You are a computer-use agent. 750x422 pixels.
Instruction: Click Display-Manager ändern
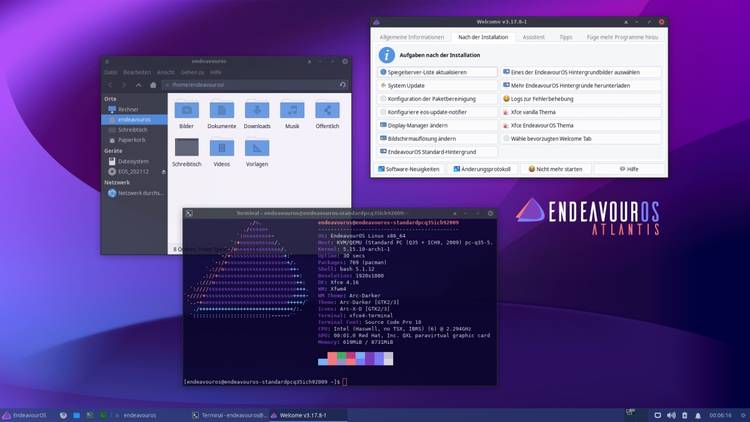437,125
